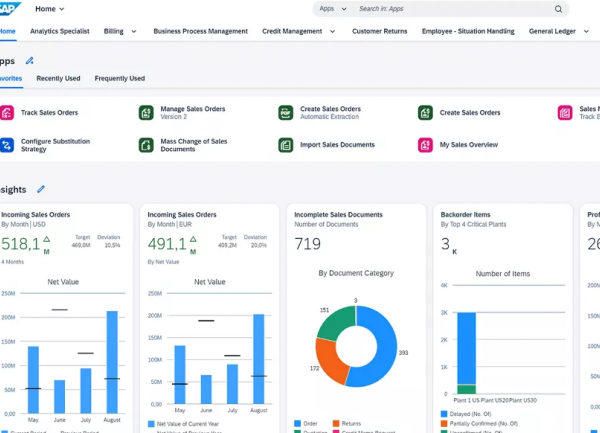
Task: Open the partially visible Sales app icon at right
Action: click(x=565, y=112)
